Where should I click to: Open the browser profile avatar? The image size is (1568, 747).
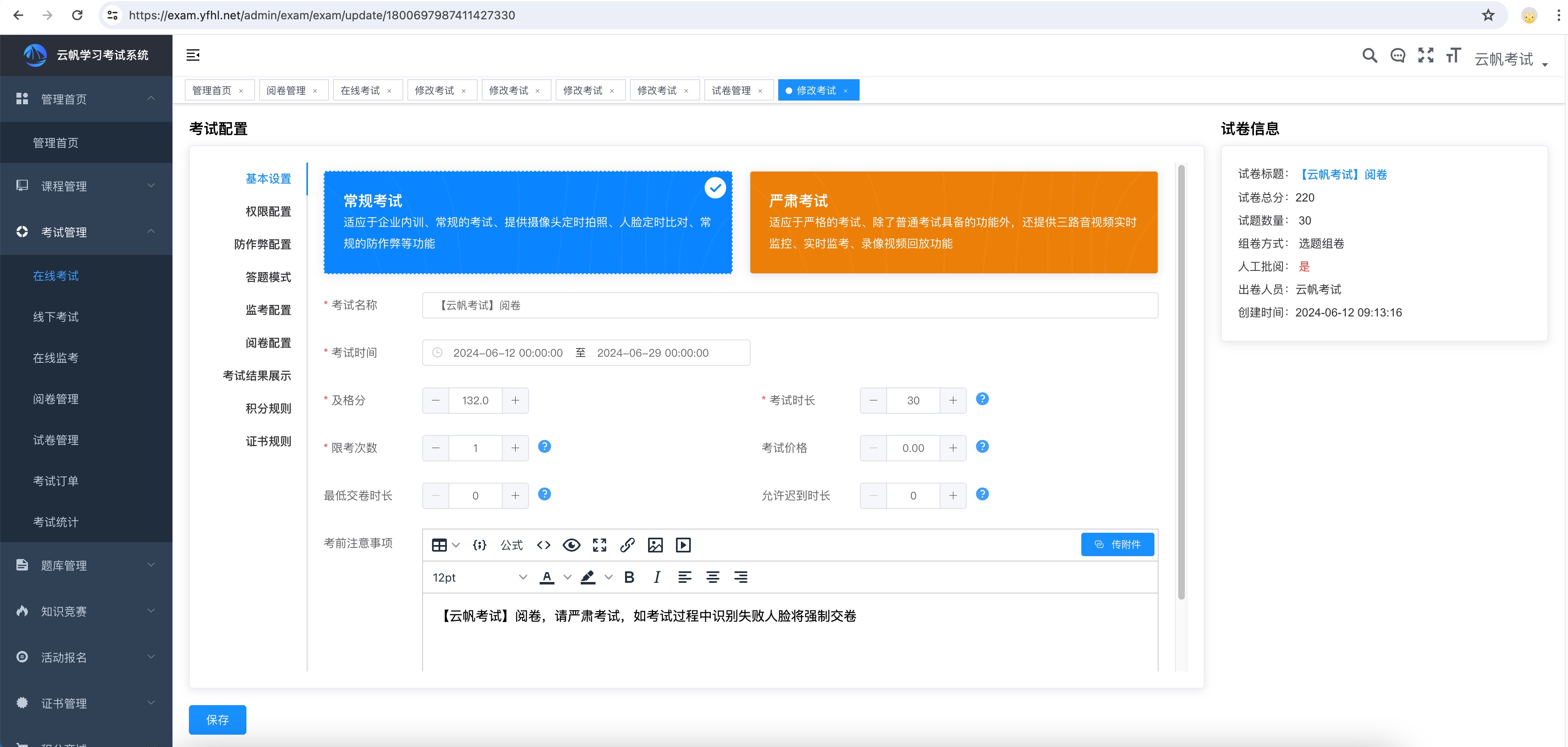click(1529, 15)
